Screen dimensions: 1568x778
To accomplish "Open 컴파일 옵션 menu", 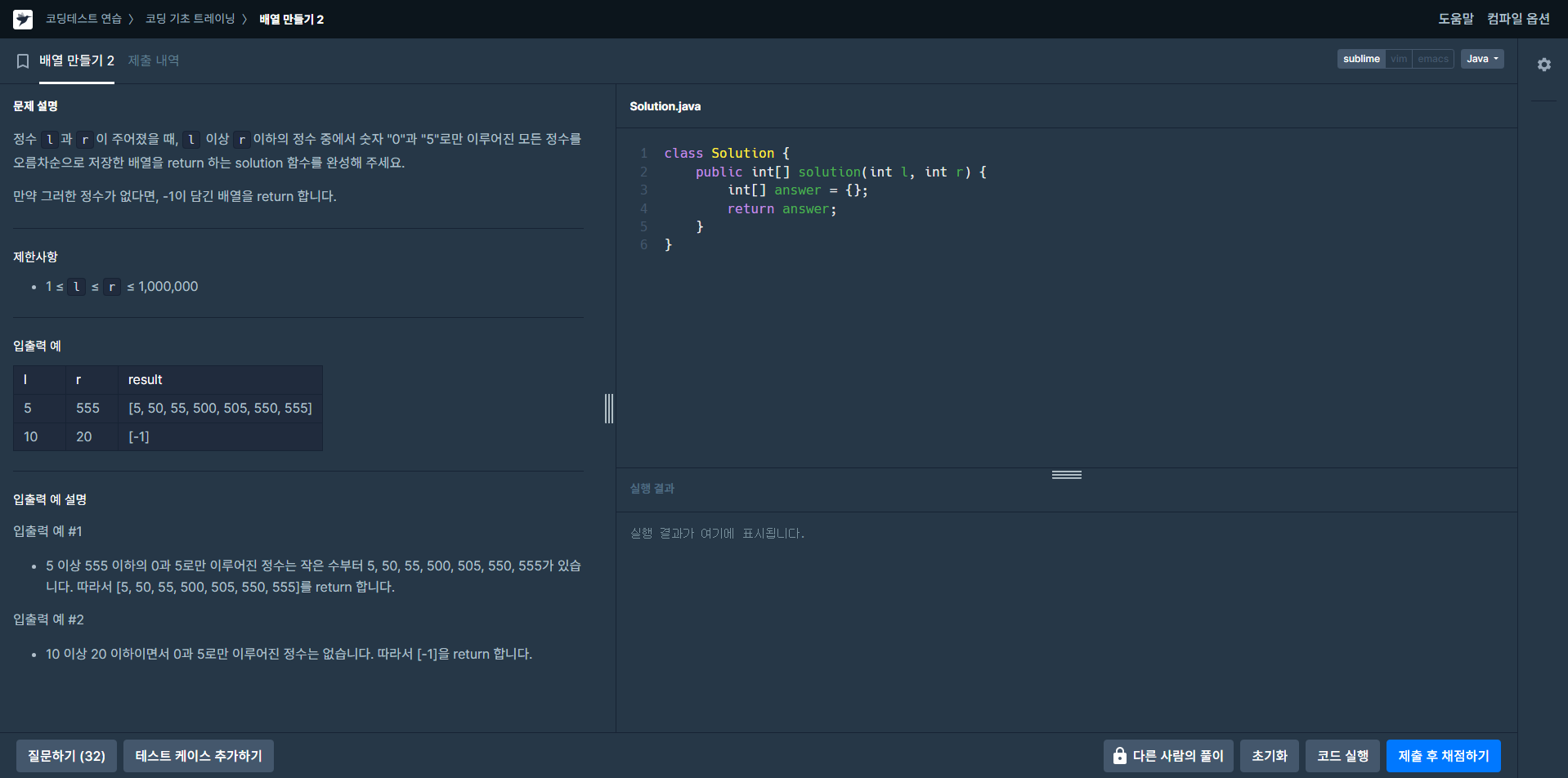I will click(1518, 19).
